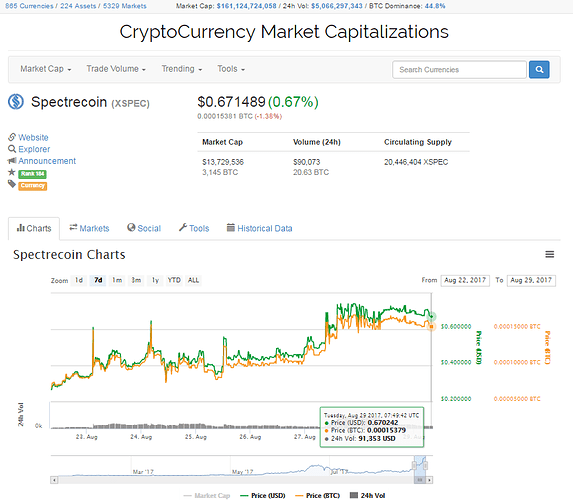The image size is (573, 500).
Task: Set chart zoom to 3m
Action: 136,280
